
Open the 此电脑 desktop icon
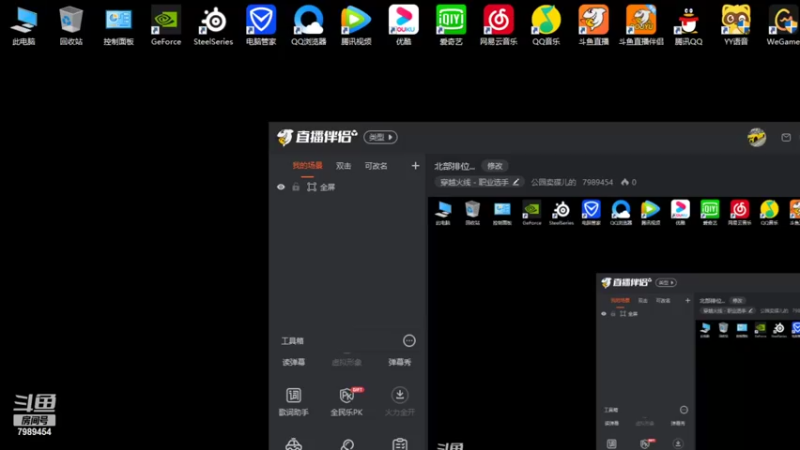(24, 26)
